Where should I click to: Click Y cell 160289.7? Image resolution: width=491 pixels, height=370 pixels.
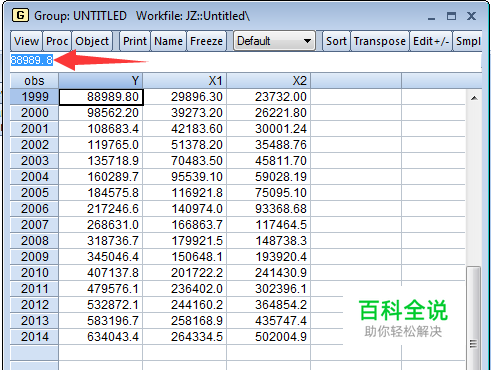coord(101,177)
